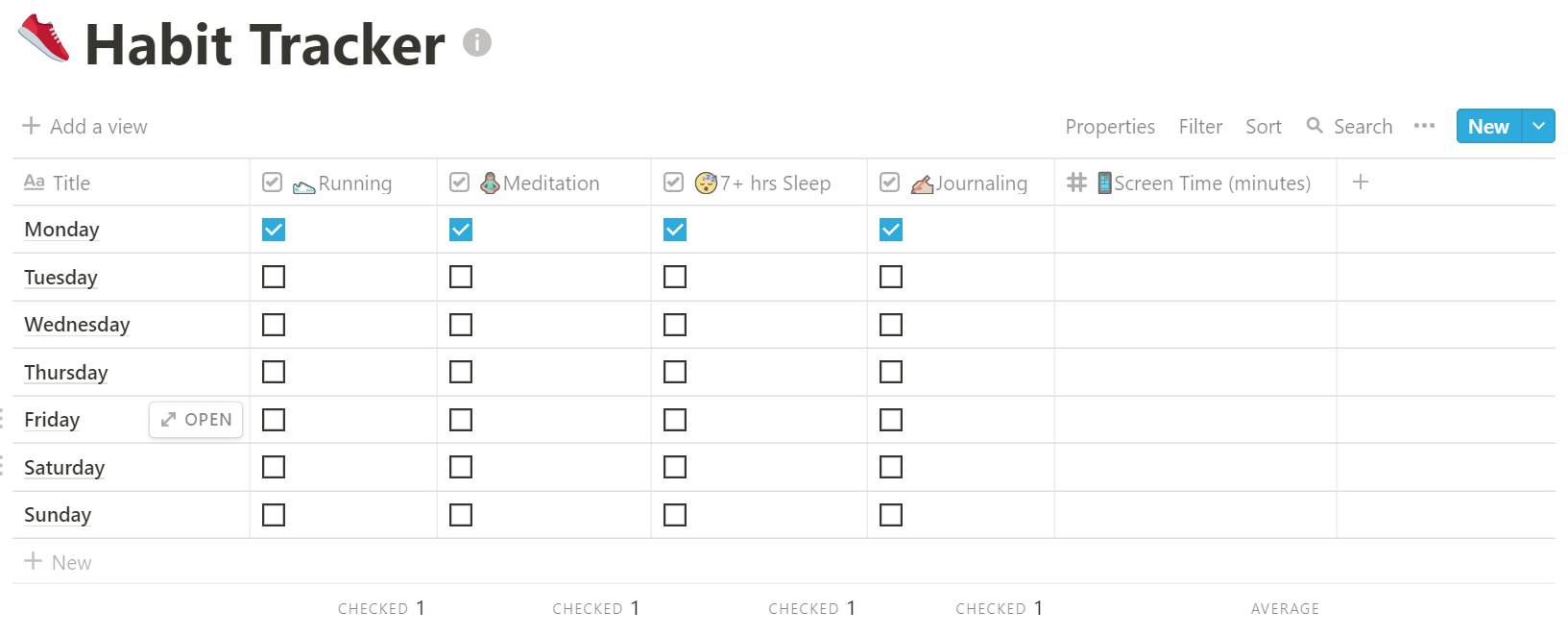Open the three-dots more options menu
This screenshot has height=636, width=1568.
click(1424, 126)
